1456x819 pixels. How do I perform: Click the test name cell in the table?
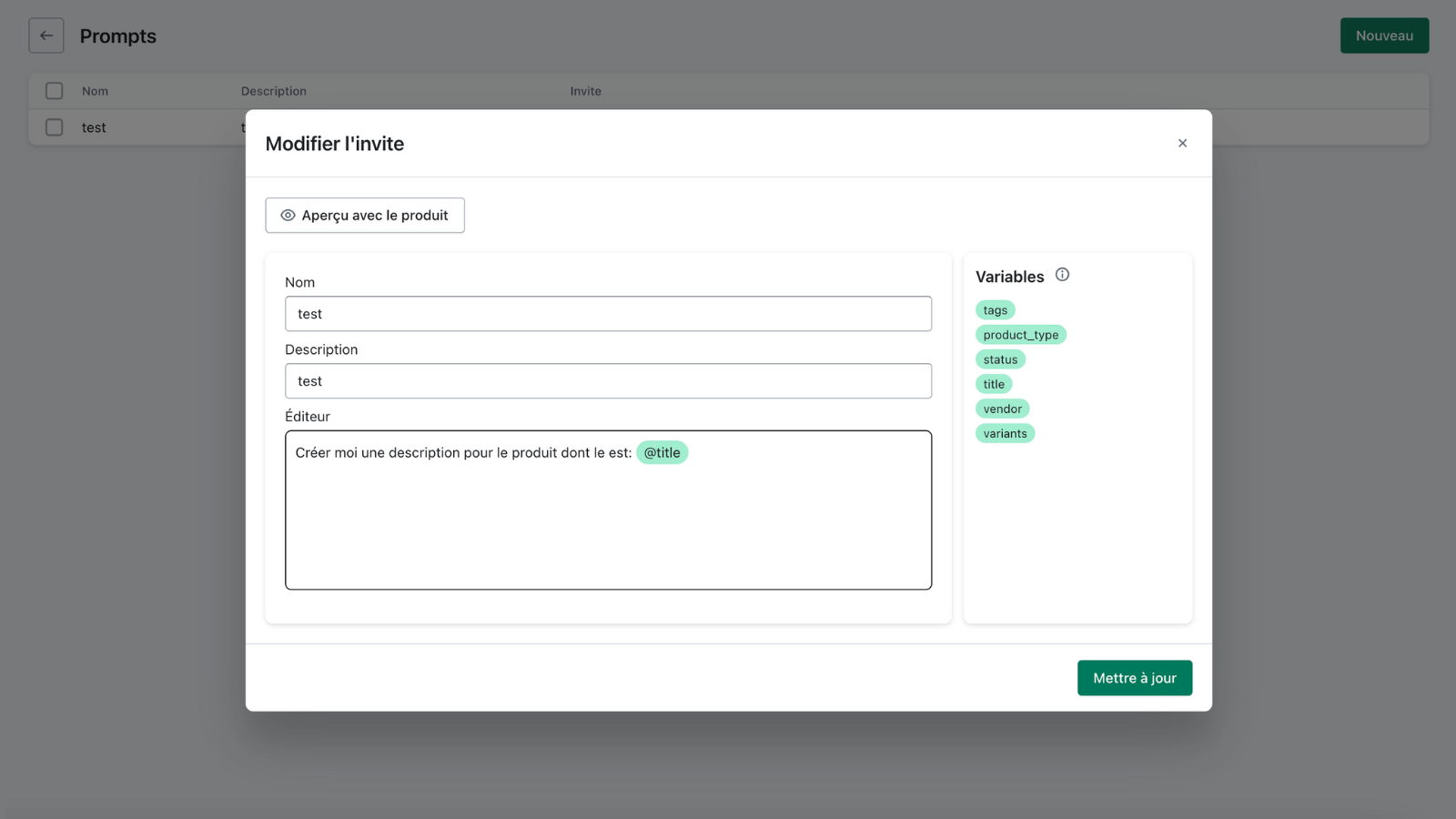click(94, 127)
